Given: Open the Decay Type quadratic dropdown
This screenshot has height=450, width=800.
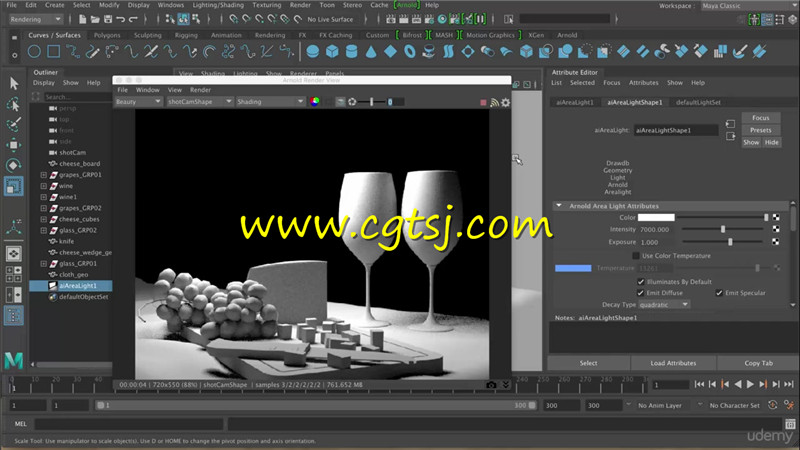Looking at the screenshot, I should 663,305.
